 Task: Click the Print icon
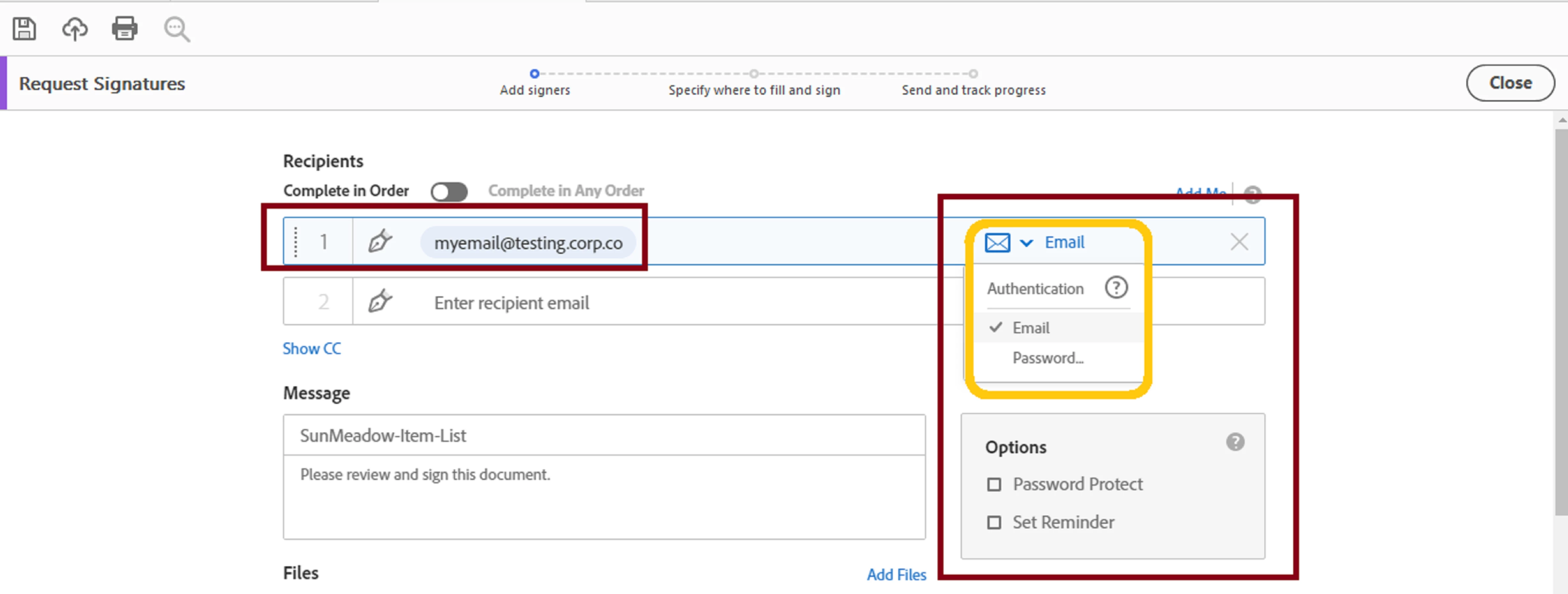point(125,29)
